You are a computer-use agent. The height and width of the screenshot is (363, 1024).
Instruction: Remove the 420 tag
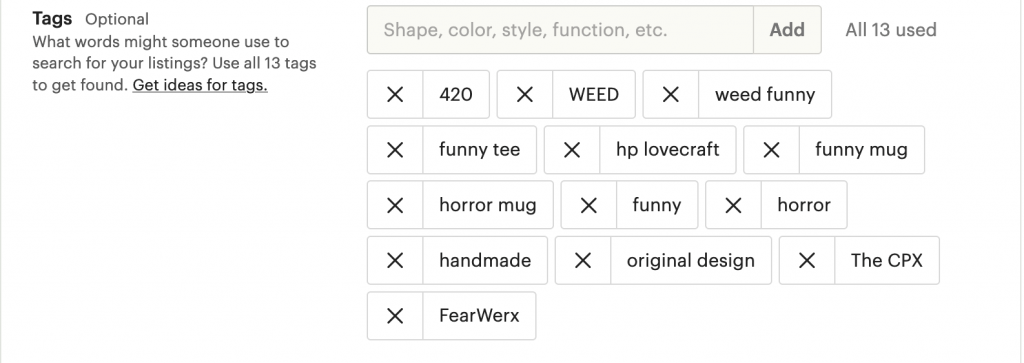click(x=395, y=95)
